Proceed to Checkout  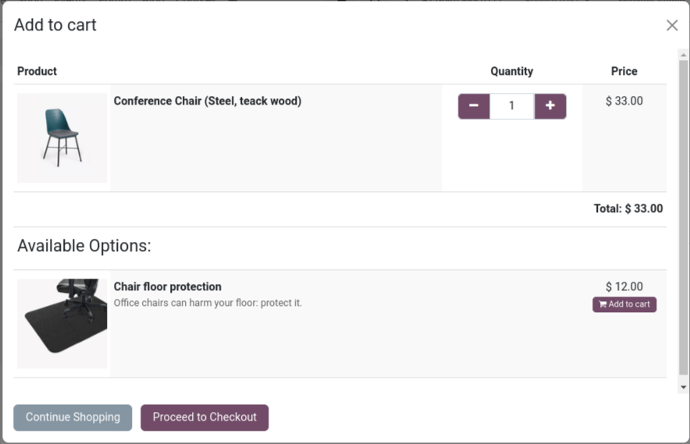click(x=205, y=417)
